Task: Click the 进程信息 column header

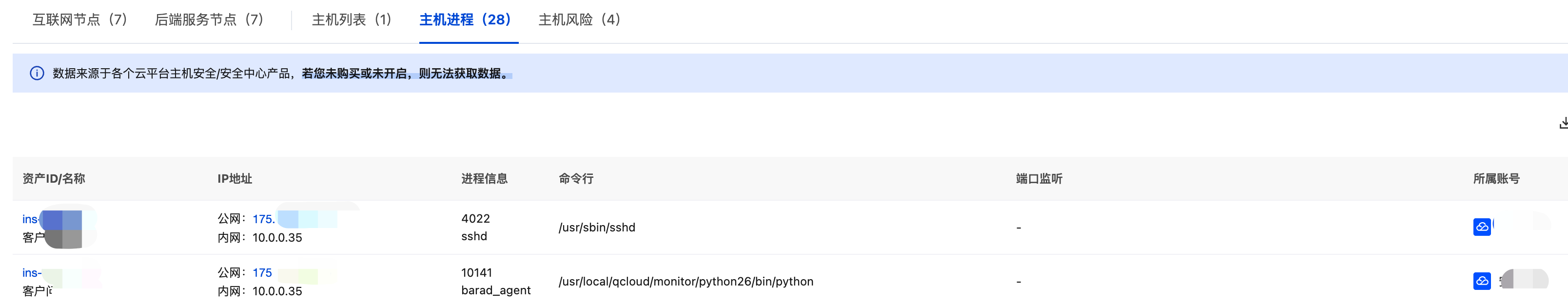Action: point(485,178)
